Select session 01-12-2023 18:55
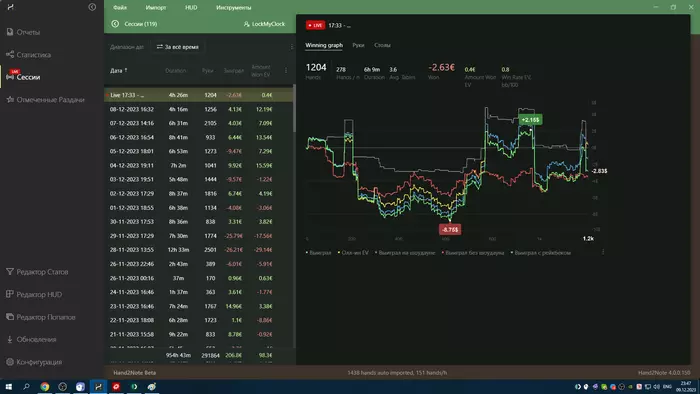 199,207
